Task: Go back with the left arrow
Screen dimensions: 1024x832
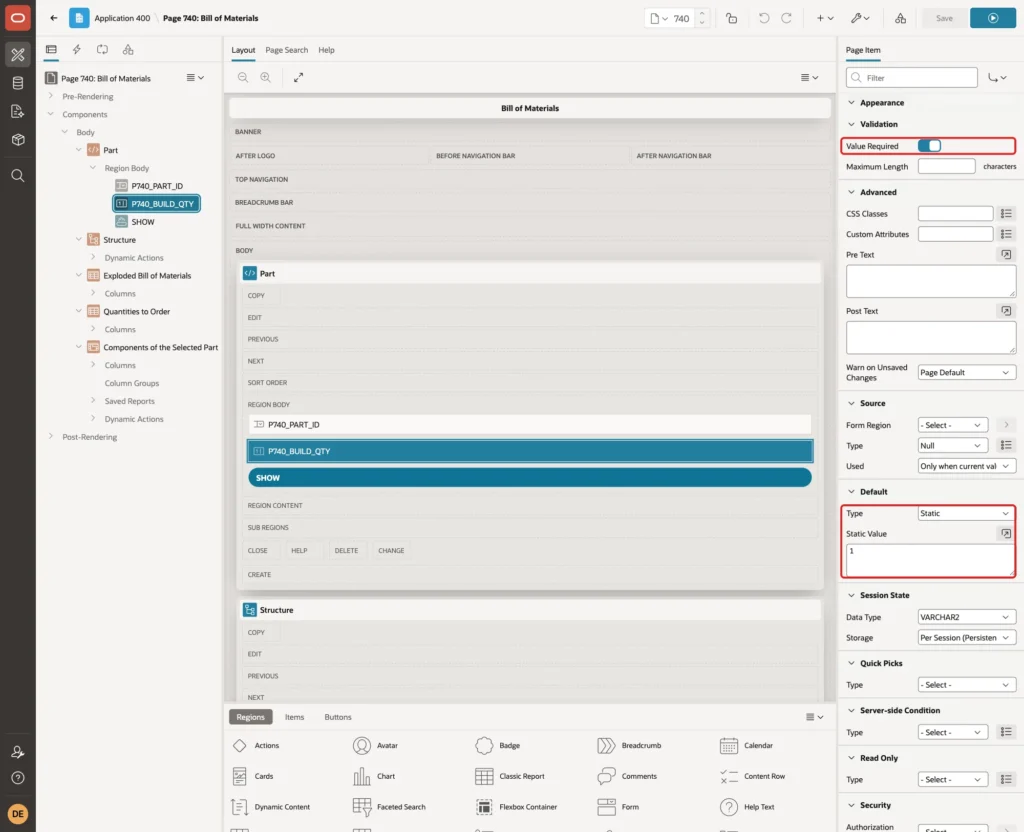Action: (54, 18)
